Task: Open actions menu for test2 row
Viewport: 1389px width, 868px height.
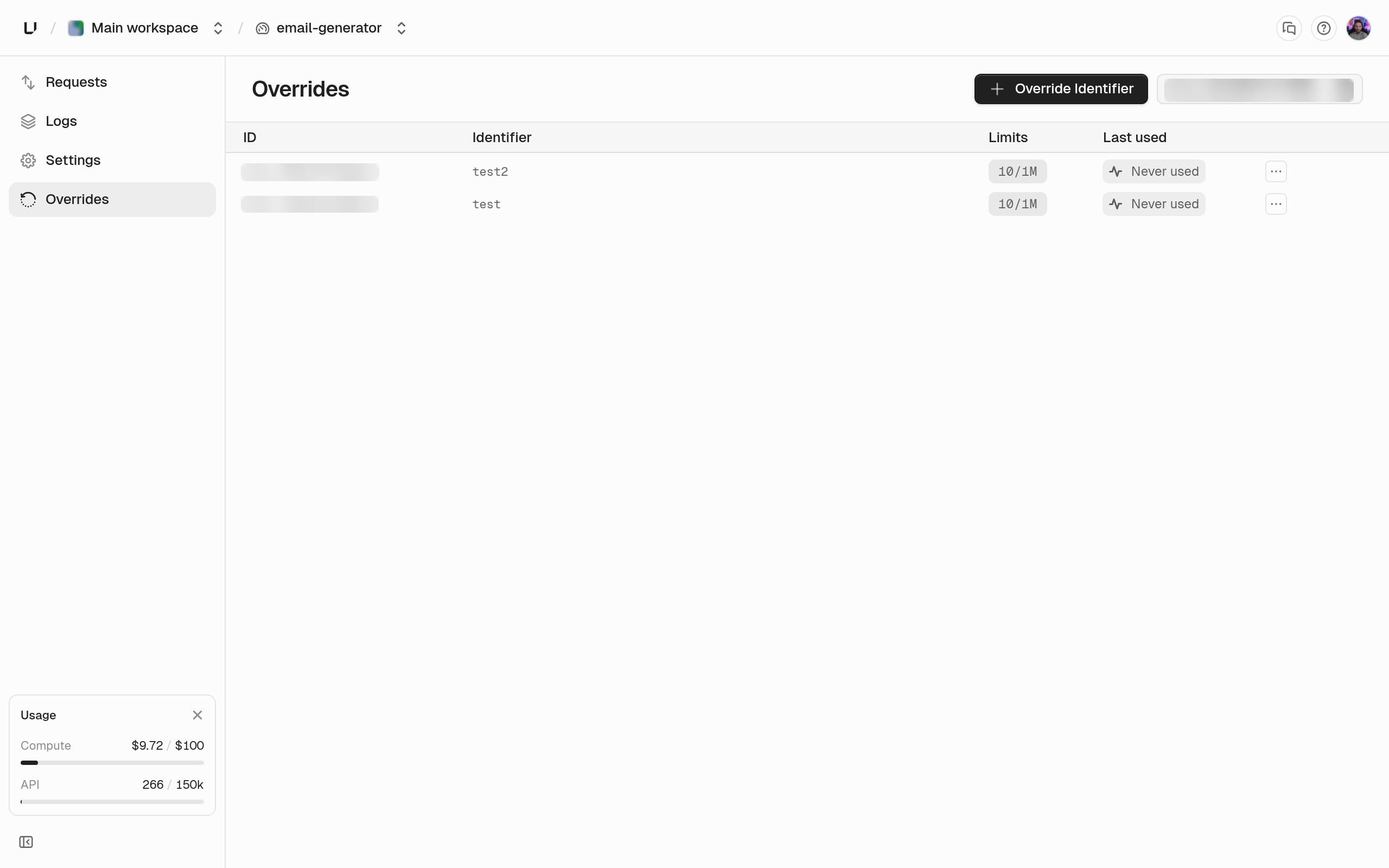Action: 1276,171
